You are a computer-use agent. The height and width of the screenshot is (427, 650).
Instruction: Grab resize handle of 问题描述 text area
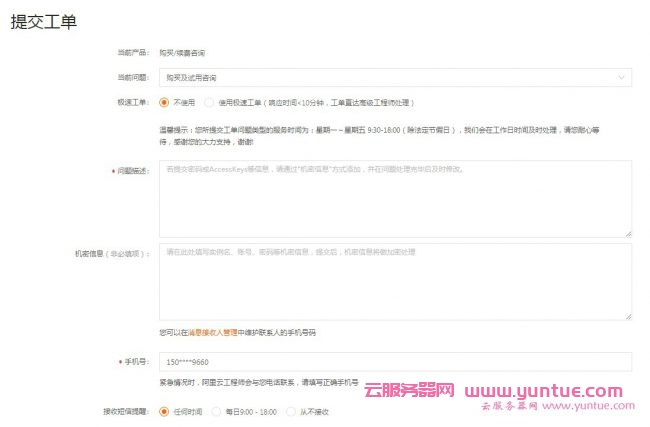(627, 233)
